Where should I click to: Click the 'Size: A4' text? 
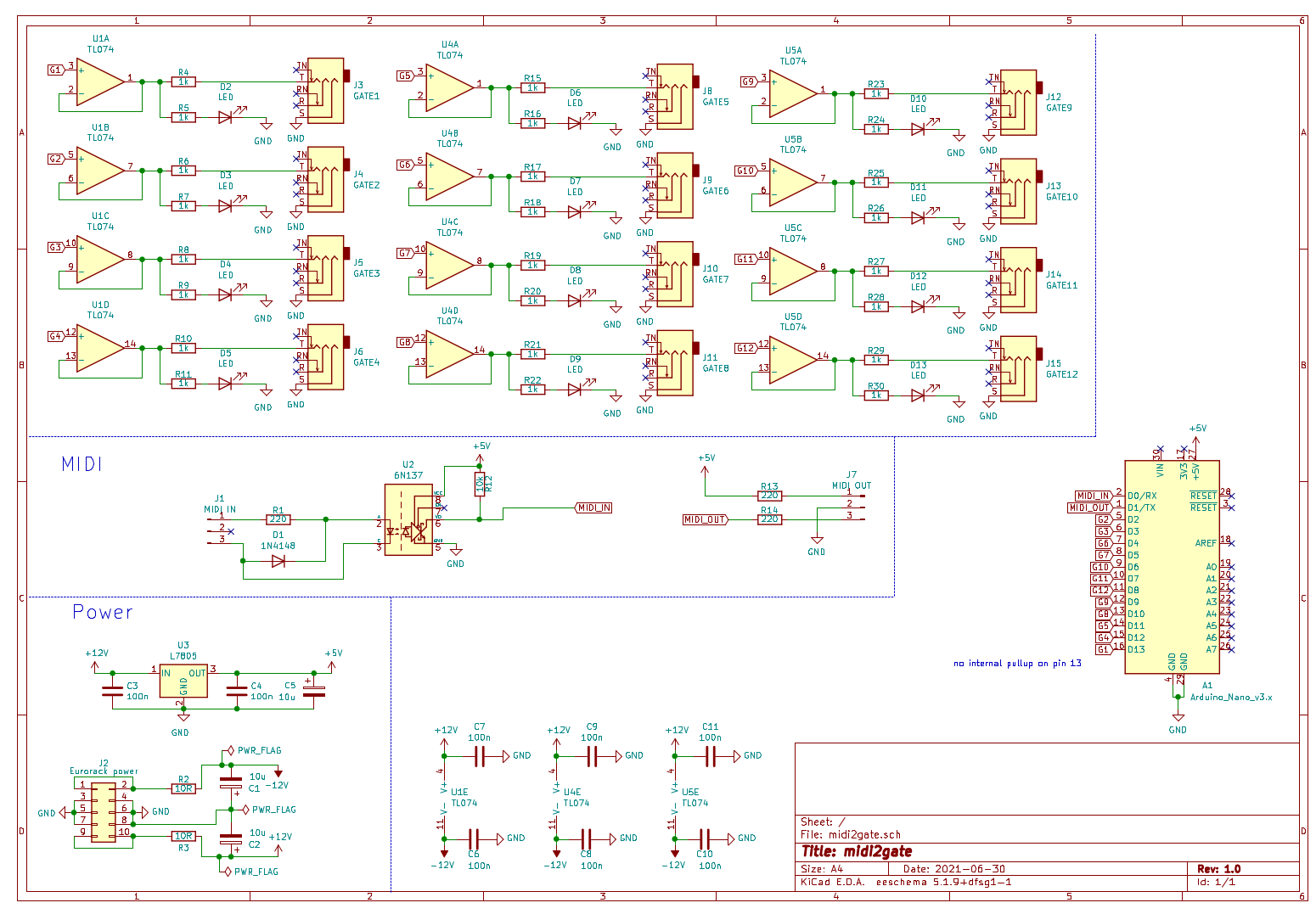click(822, 869)
